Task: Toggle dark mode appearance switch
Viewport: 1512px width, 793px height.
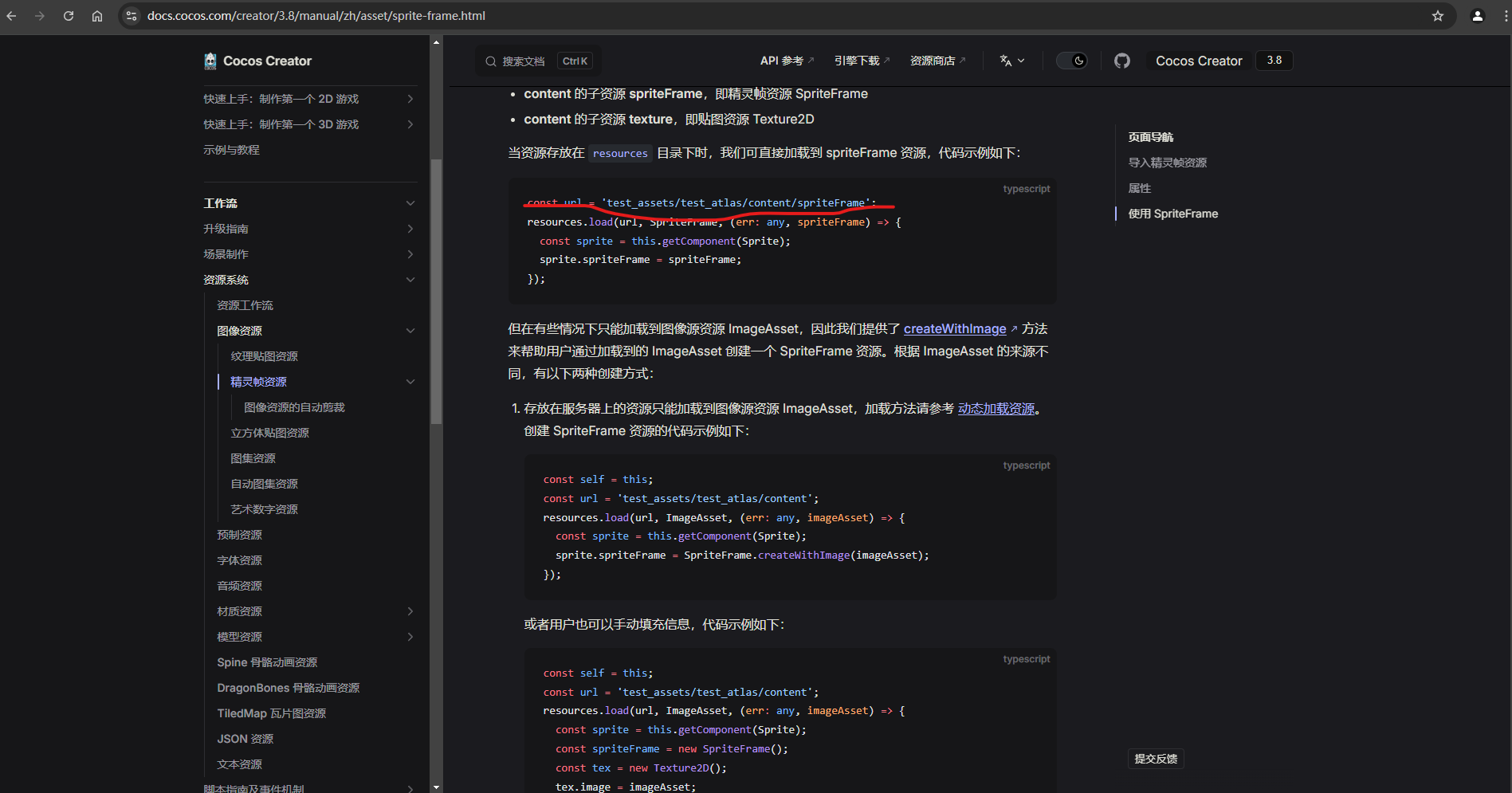Action: point(1071,61)
